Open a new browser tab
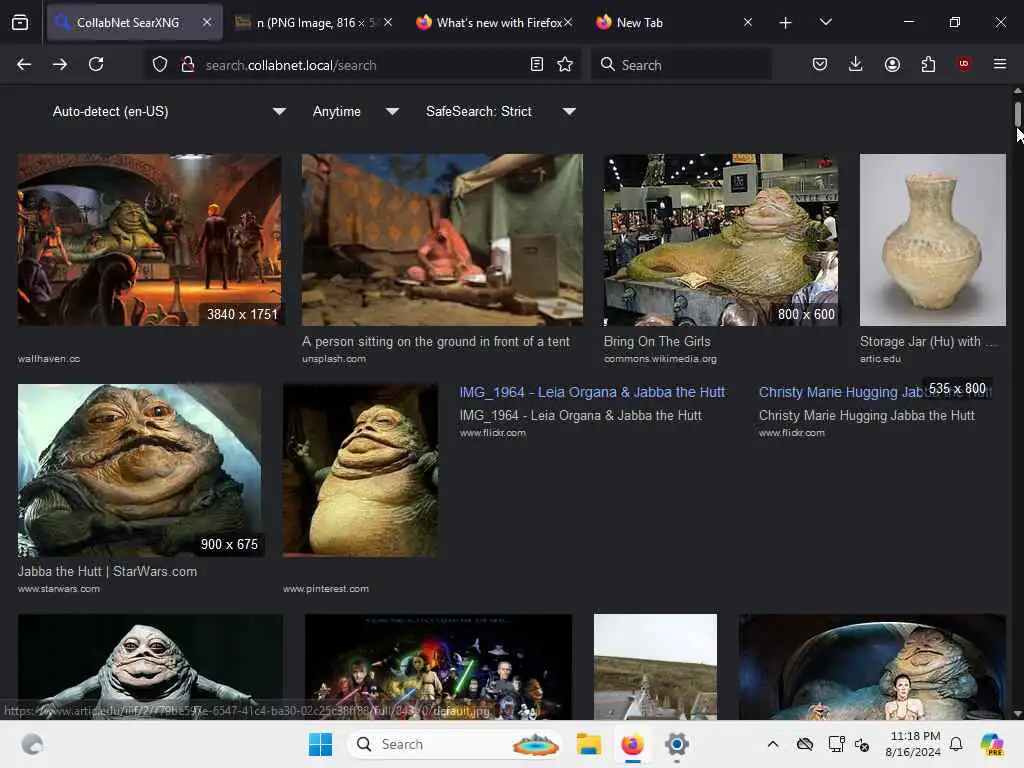The width and height of the screenshot is (1024, 768). pyautogui.click(x=786, y=23)
